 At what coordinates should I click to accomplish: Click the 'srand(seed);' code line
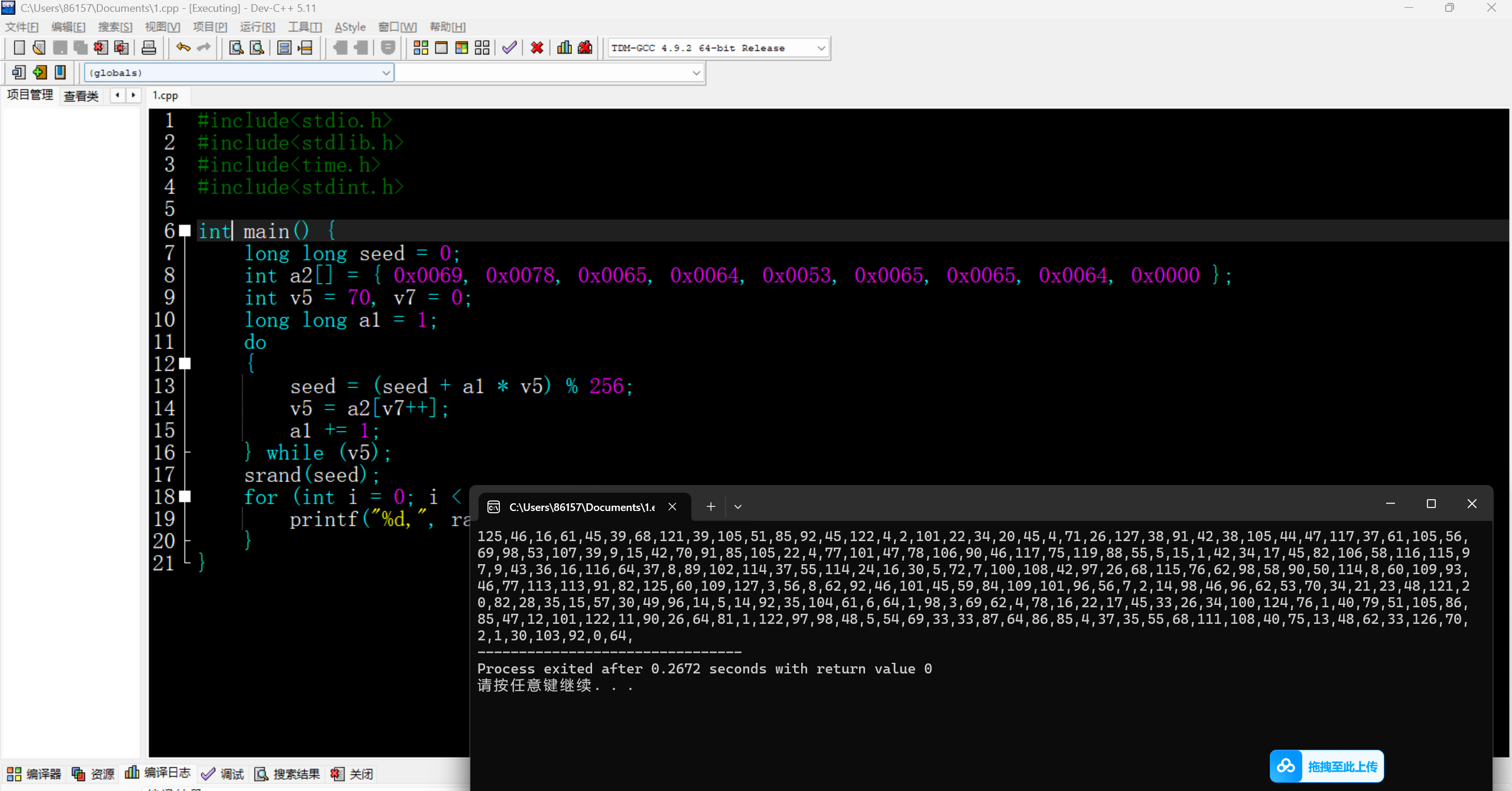311,474
